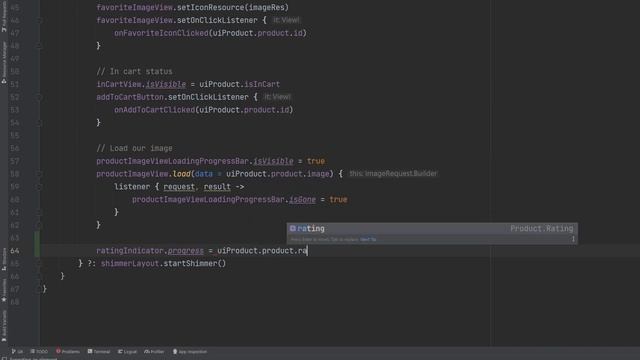Click the tool window toggle at bottom-left corner
The width and height of the screenshot is (640, 360).
tap(4, 358)
